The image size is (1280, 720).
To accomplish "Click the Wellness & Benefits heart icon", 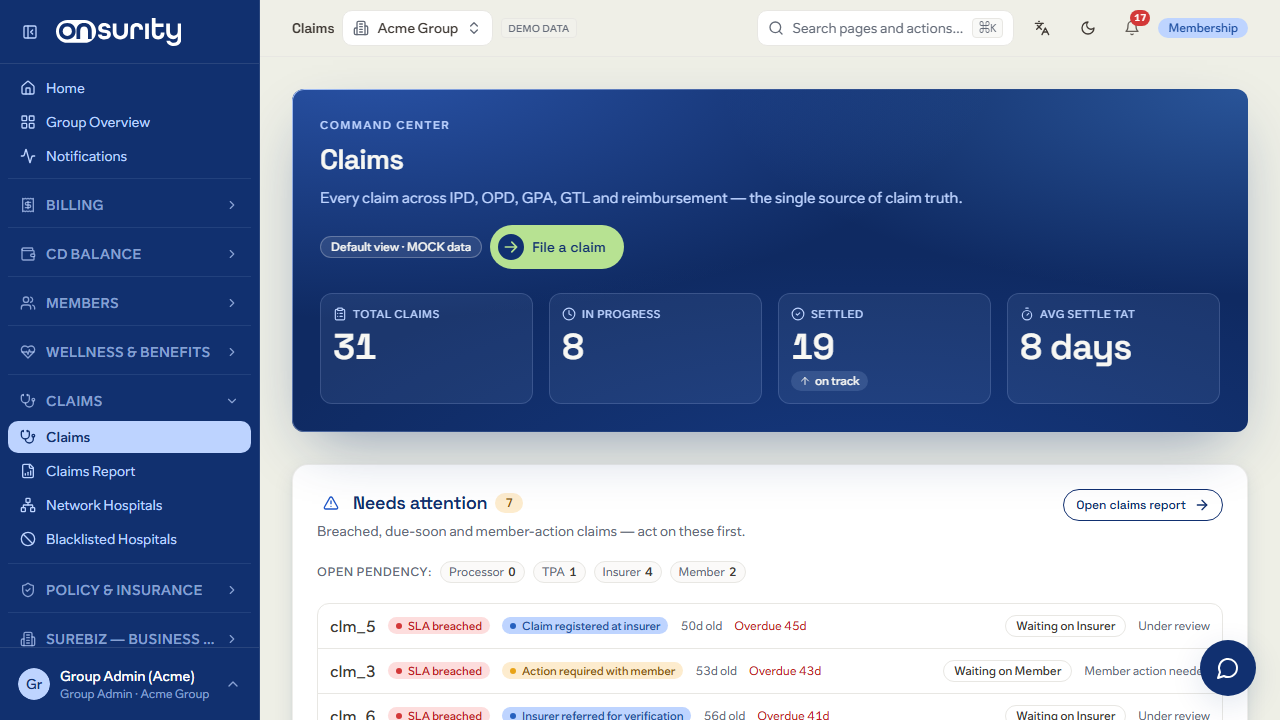I will click(x=28, y=352).
